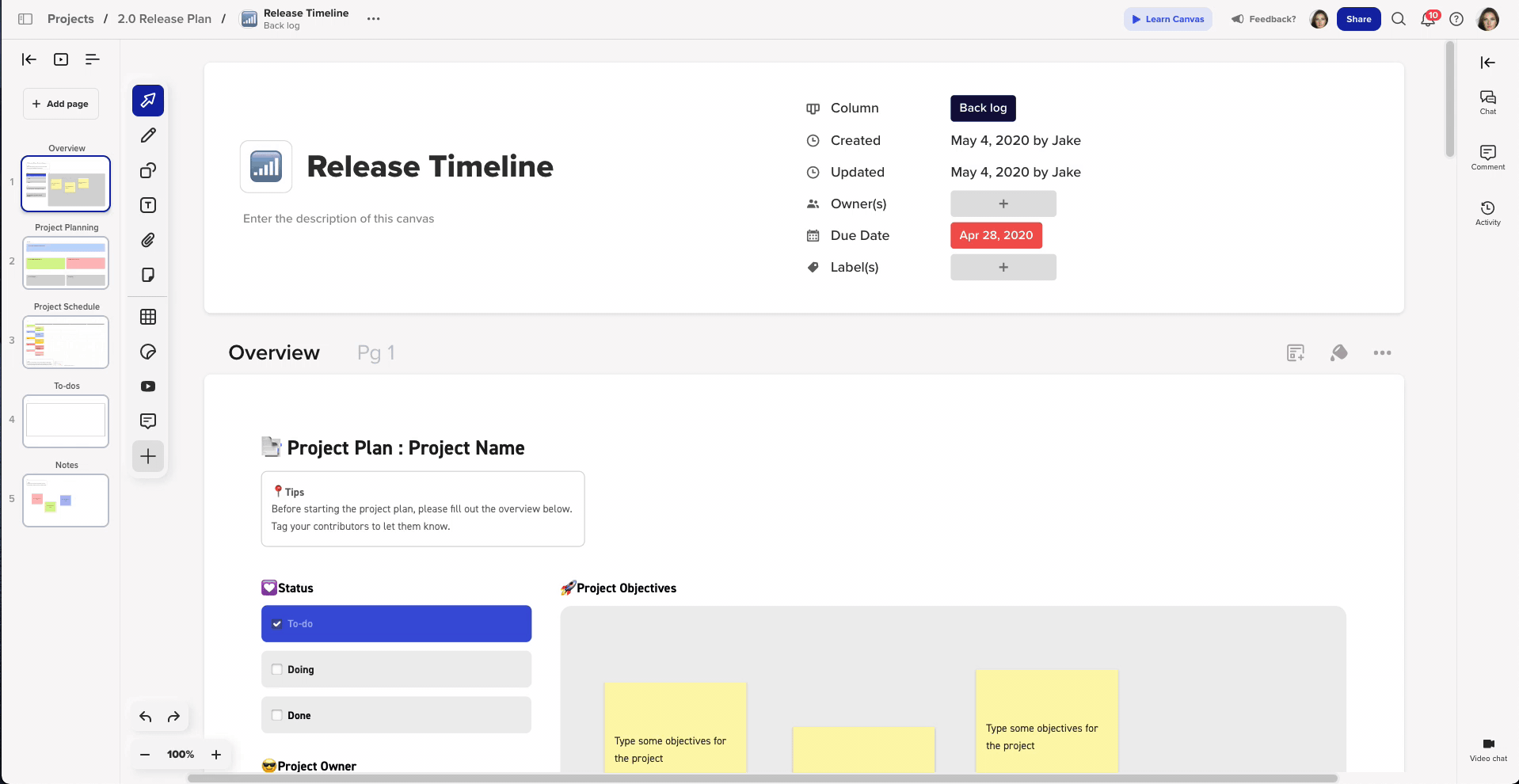Open the Apr 28, 2020 due date picker
Screen dimensions: 1519x784
click(x=996, y=235)
